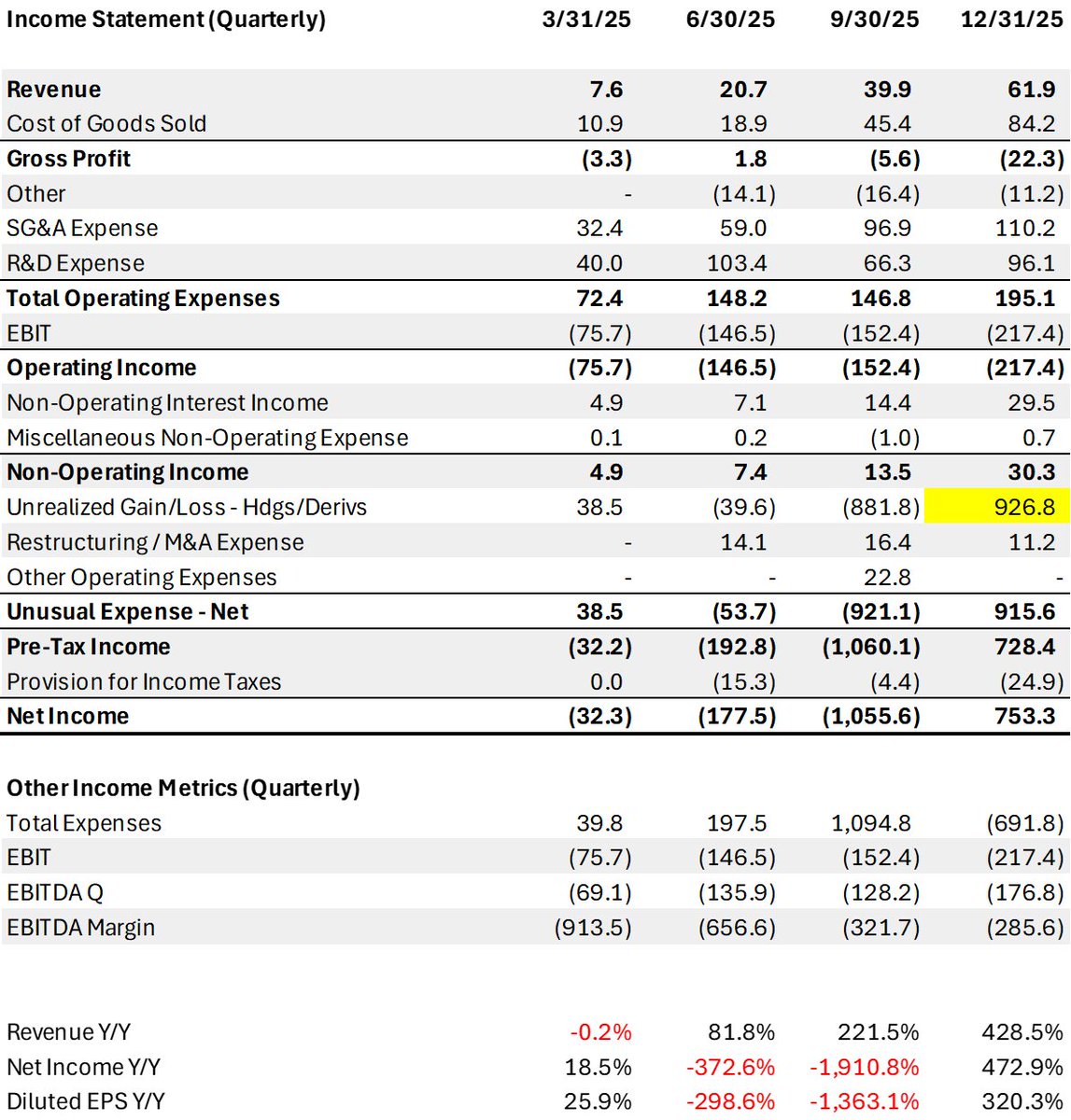Select Non-Operating Interest Income value 29.5
The image size is (1071, 1120).
[1033, 403]
